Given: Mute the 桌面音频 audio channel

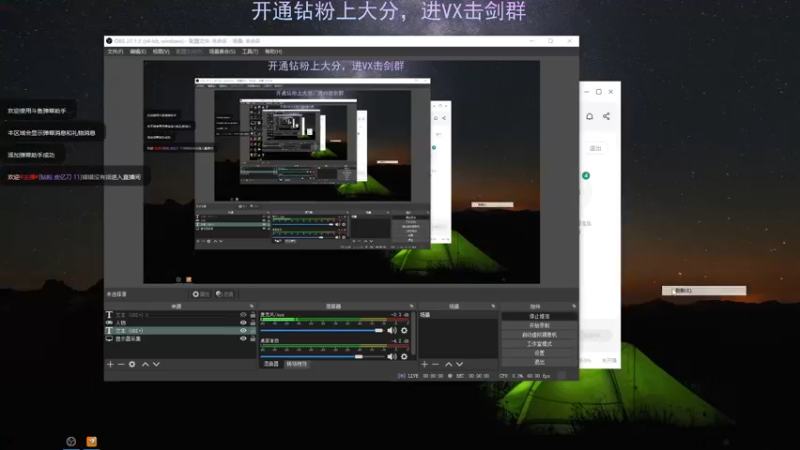Looking at the screenshot, I should pos(392,357).
